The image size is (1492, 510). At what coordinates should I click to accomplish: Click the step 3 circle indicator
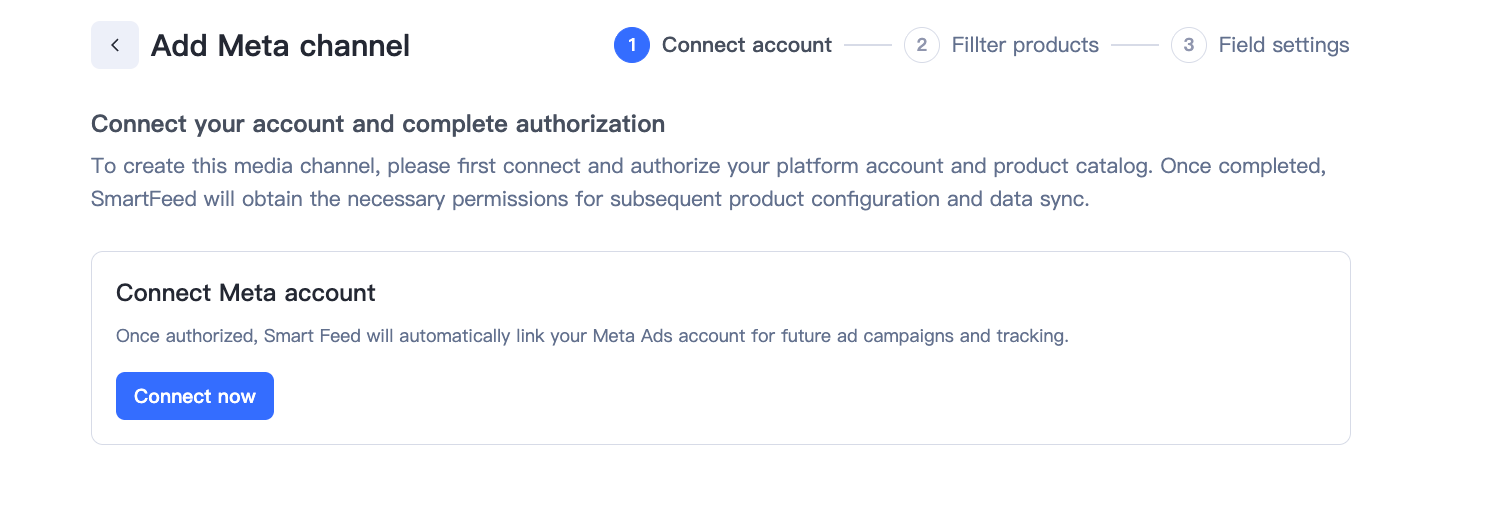(1188, 45)
